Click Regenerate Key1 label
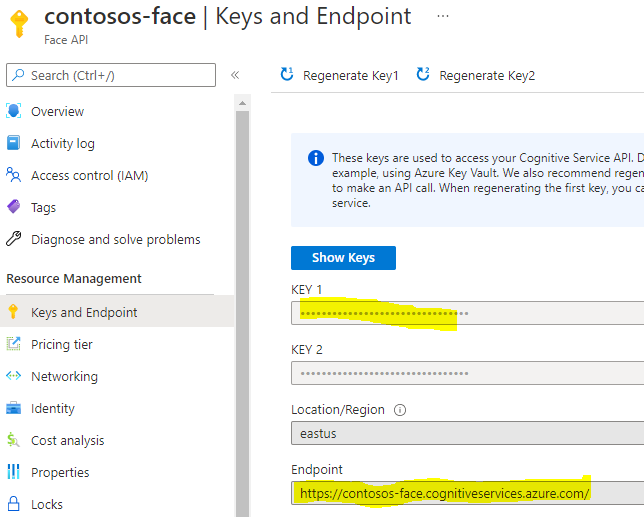The height and width of the screenshot is (517, 644). [351, 76]
